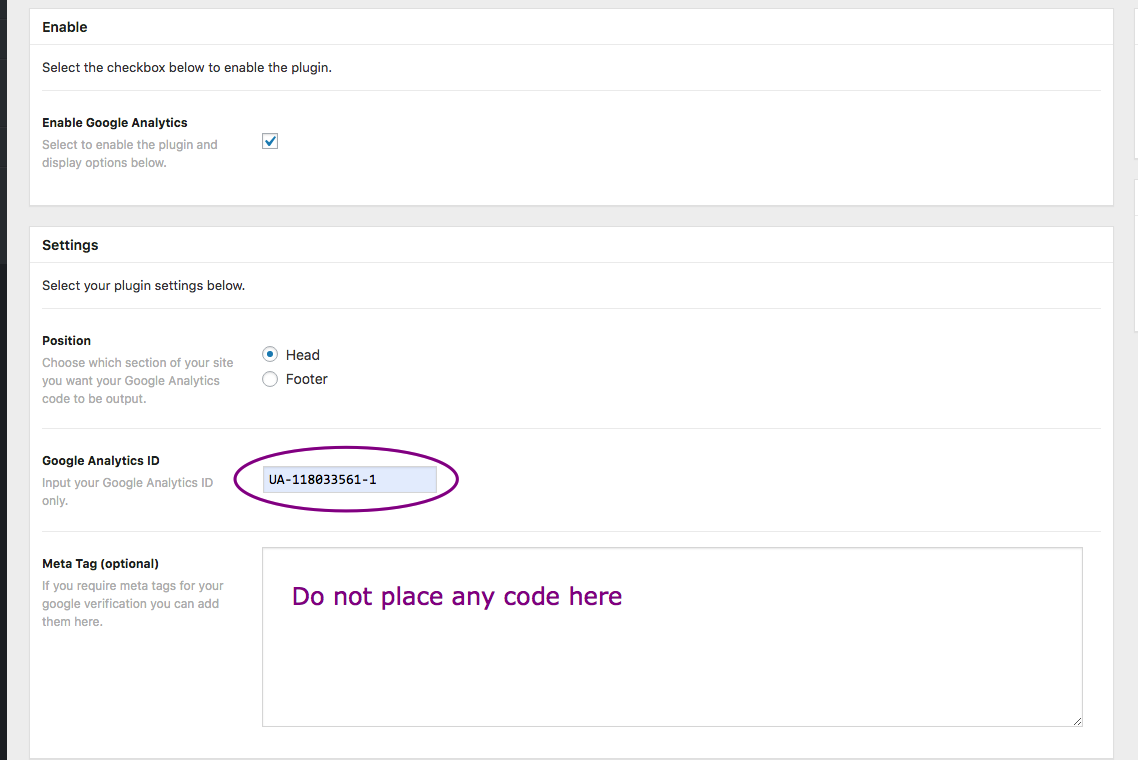Click 'If you require meta tags' description

tap(133, 603)
